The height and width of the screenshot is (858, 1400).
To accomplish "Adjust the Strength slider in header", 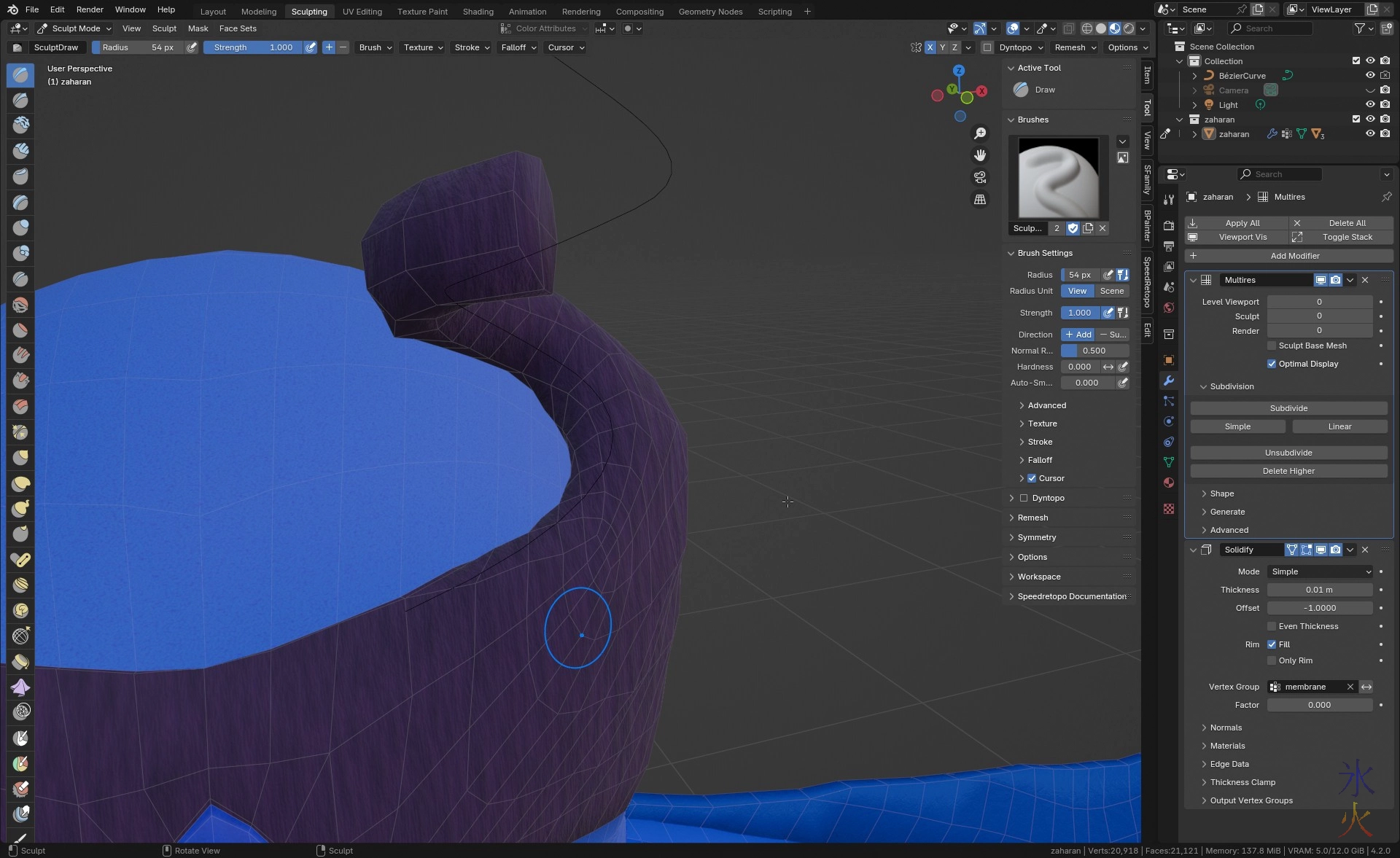I will (x=252, y=47).
